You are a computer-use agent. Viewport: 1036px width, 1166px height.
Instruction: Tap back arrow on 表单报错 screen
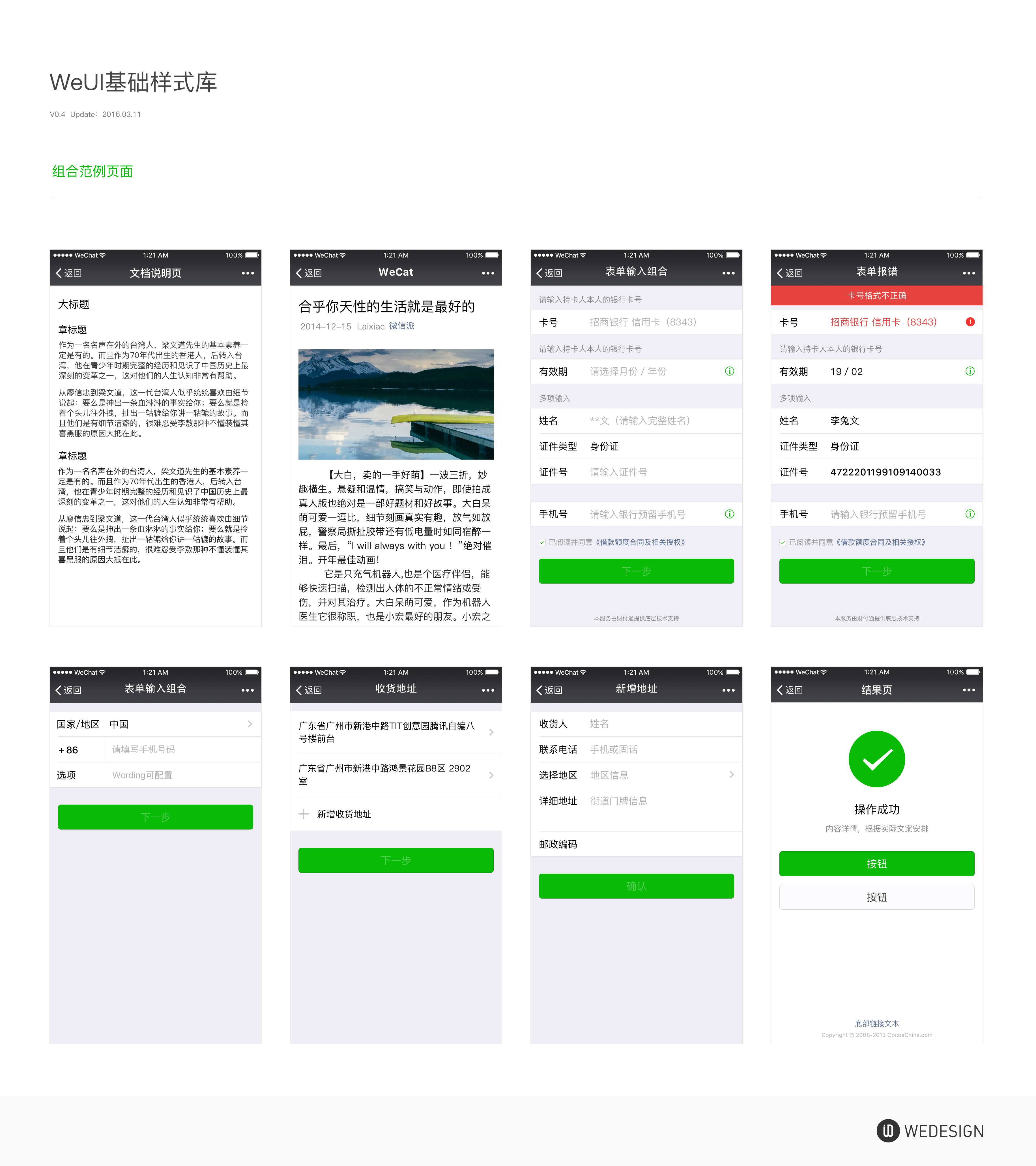click(780, 273)
